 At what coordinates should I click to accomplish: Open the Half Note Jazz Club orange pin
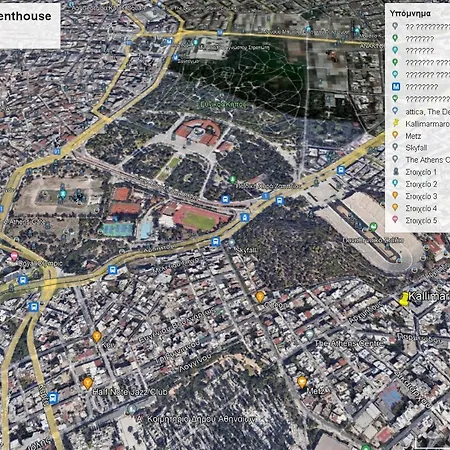click(88, 383)
